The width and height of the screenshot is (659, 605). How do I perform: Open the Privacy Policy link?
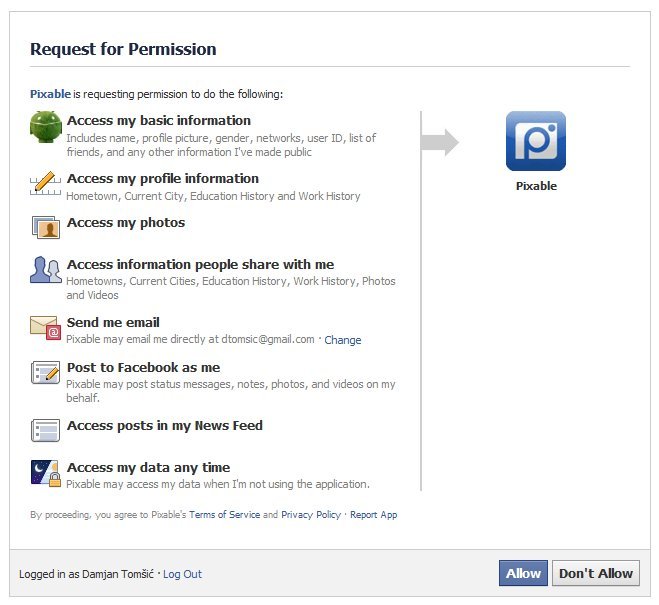point(310,515)
